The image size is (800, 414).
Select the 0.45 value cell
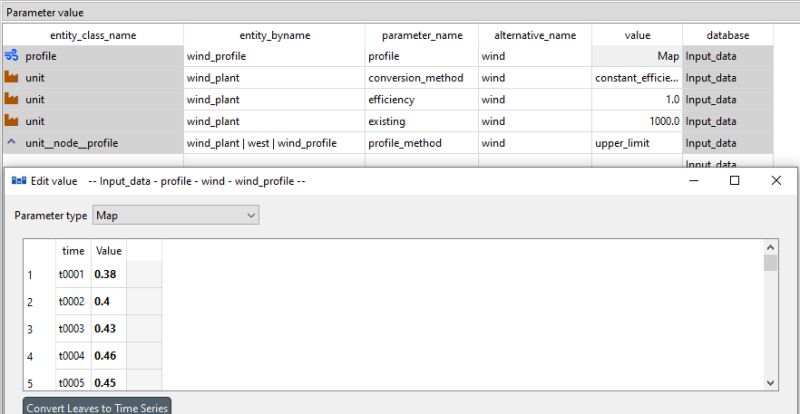(109, 380)
